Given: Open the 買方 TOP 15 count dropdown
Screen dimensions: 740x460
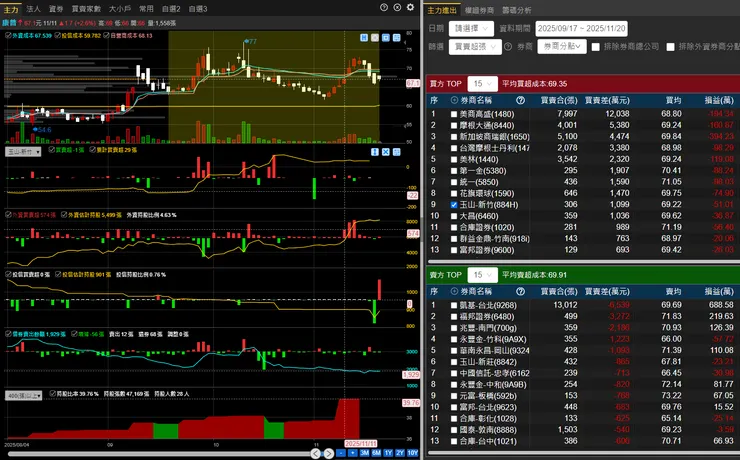Looking at the screenshot, I should [482, 84].
